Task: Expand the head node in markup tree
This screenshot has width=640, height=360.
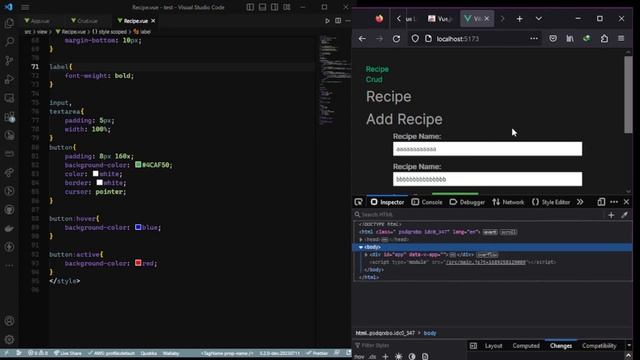Action: point(361,240)
